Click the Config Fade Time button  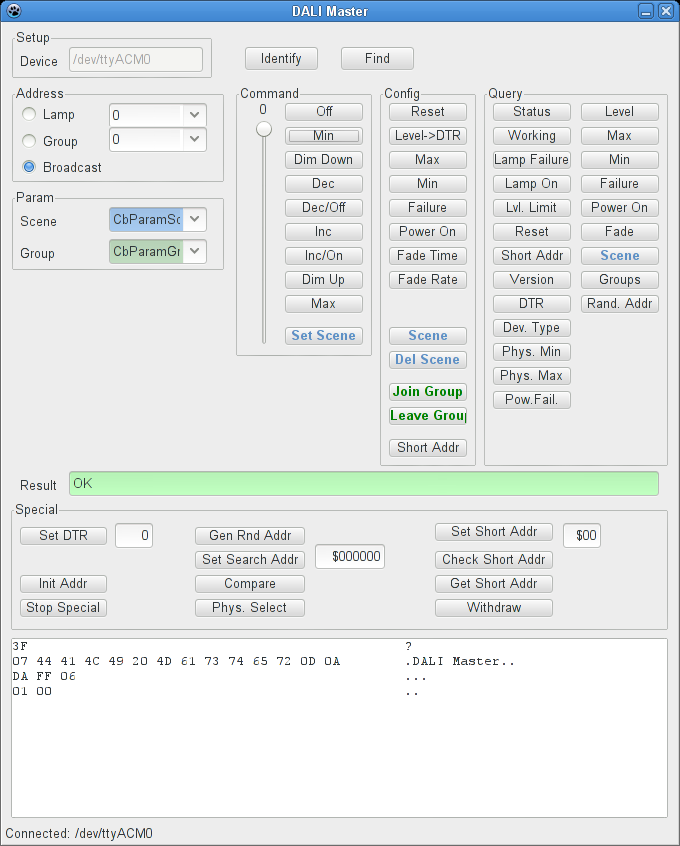(427, 256)
